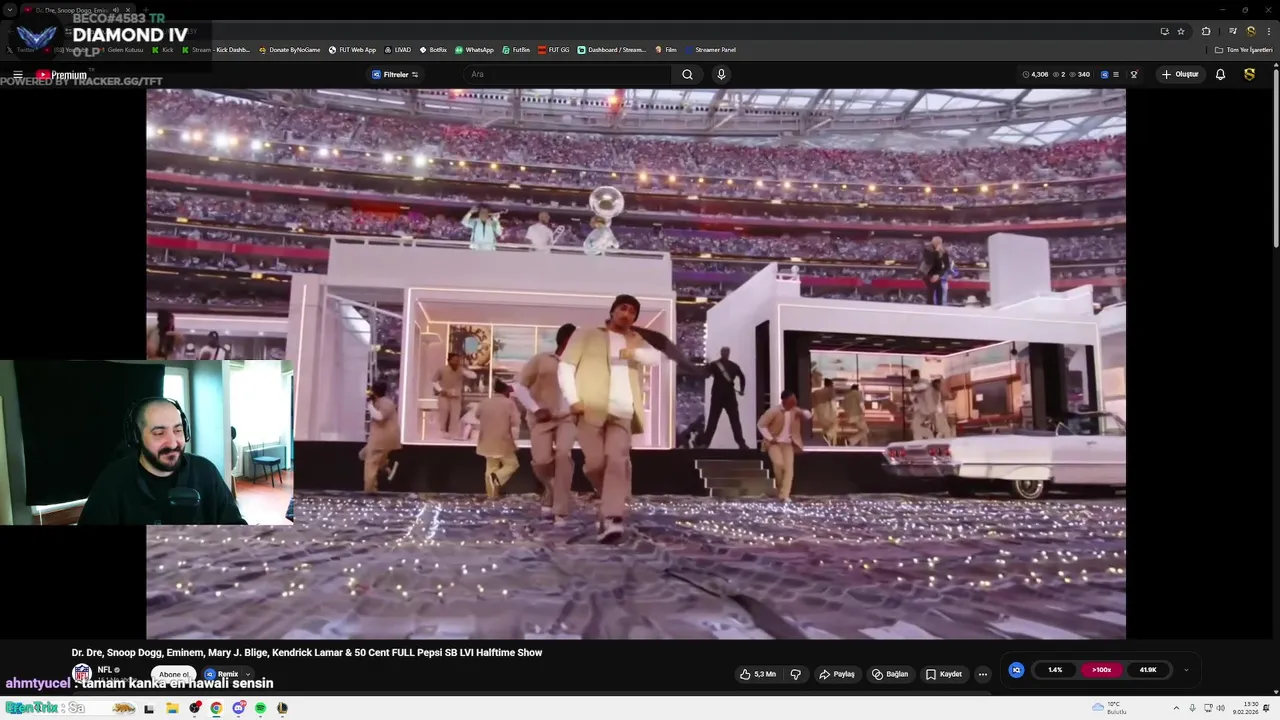The height and width of the screenshot is (720, 1280).
Task: Click the 41.9K stat pill
Action: 1148,670
